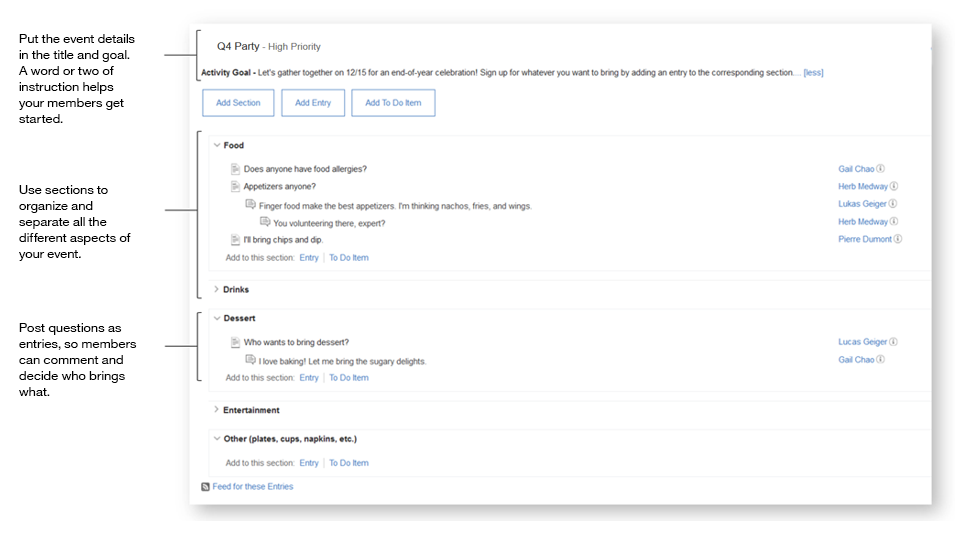Click the Add To Do Item button

pyautogui.click(x=393, y=103)
